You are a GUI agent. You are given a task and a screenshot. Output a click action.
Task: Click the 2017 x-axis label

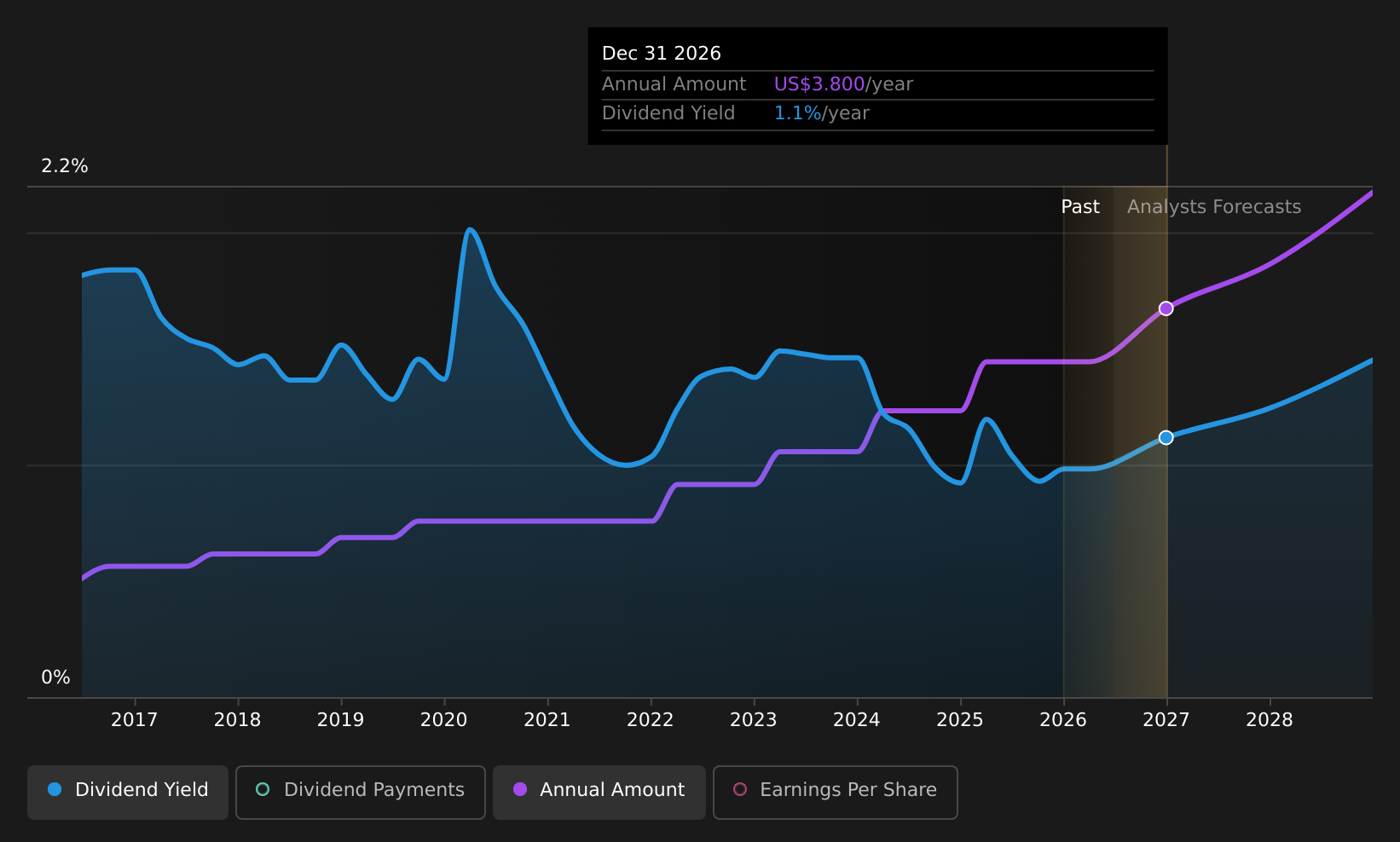[x=135, y=720]
